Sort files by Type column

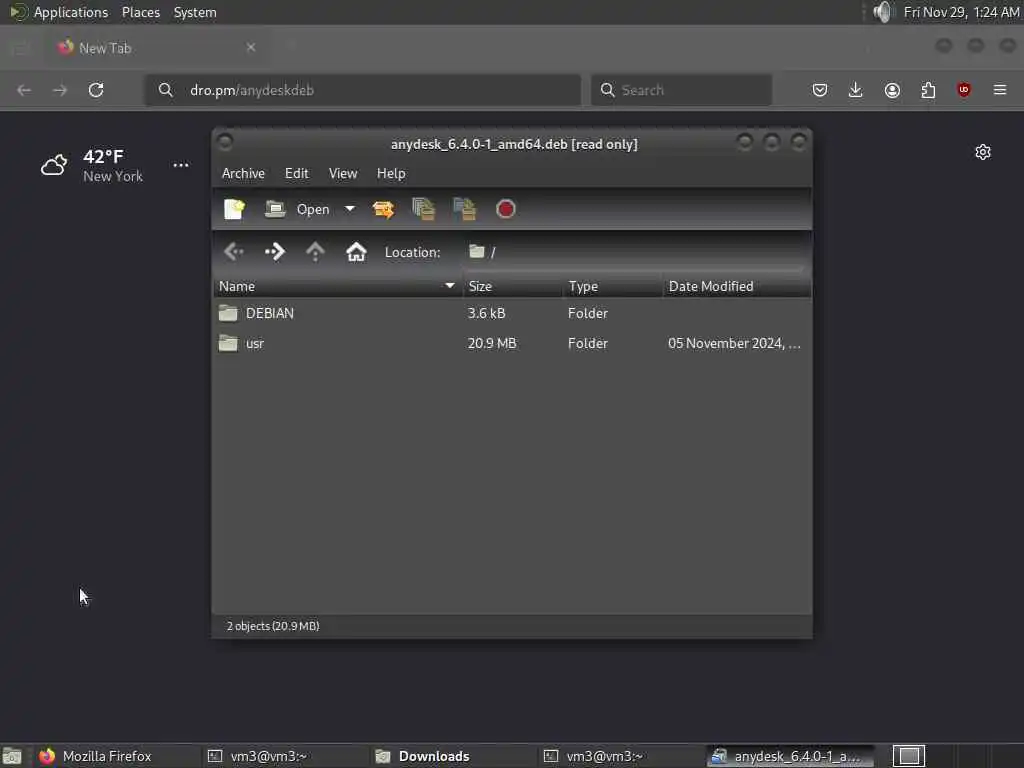pyautogui.click(x=613, y=286)
